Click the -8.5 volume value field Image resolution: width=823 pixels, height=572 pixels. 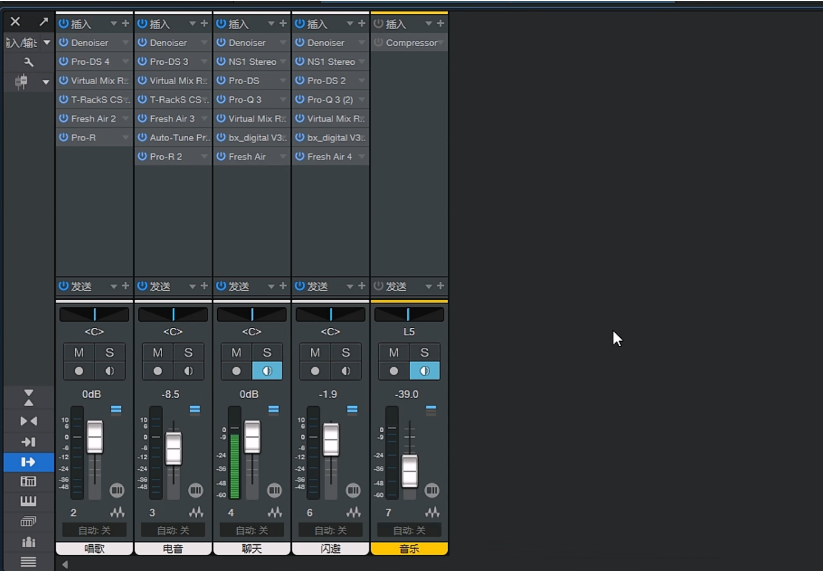(171, 394)
